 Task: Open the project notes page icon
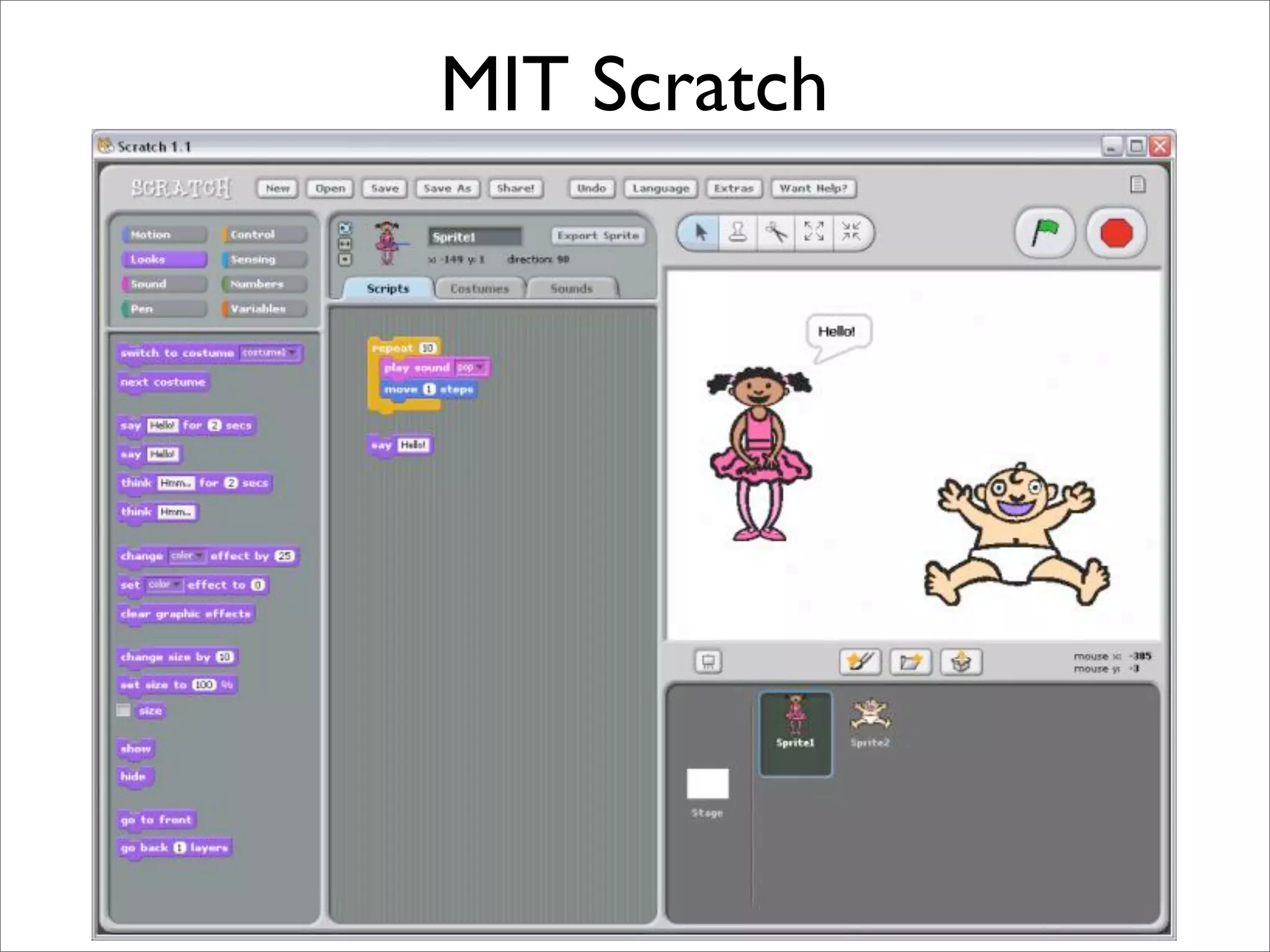(x=1137, y=184)
